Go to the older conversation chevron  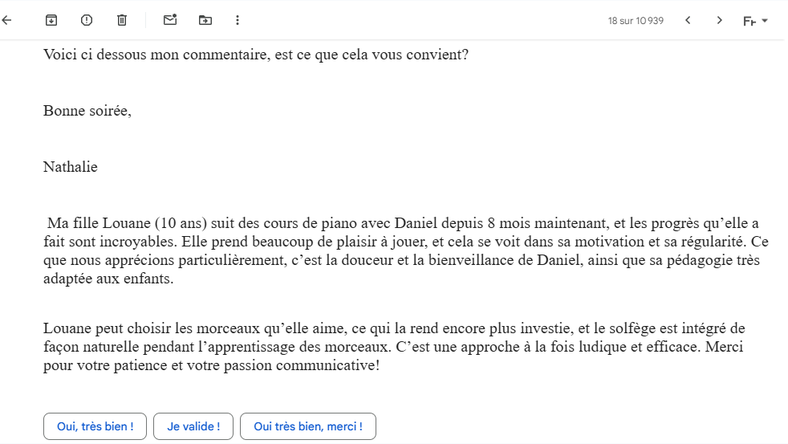pyautogui.click(x=719, y=20)
